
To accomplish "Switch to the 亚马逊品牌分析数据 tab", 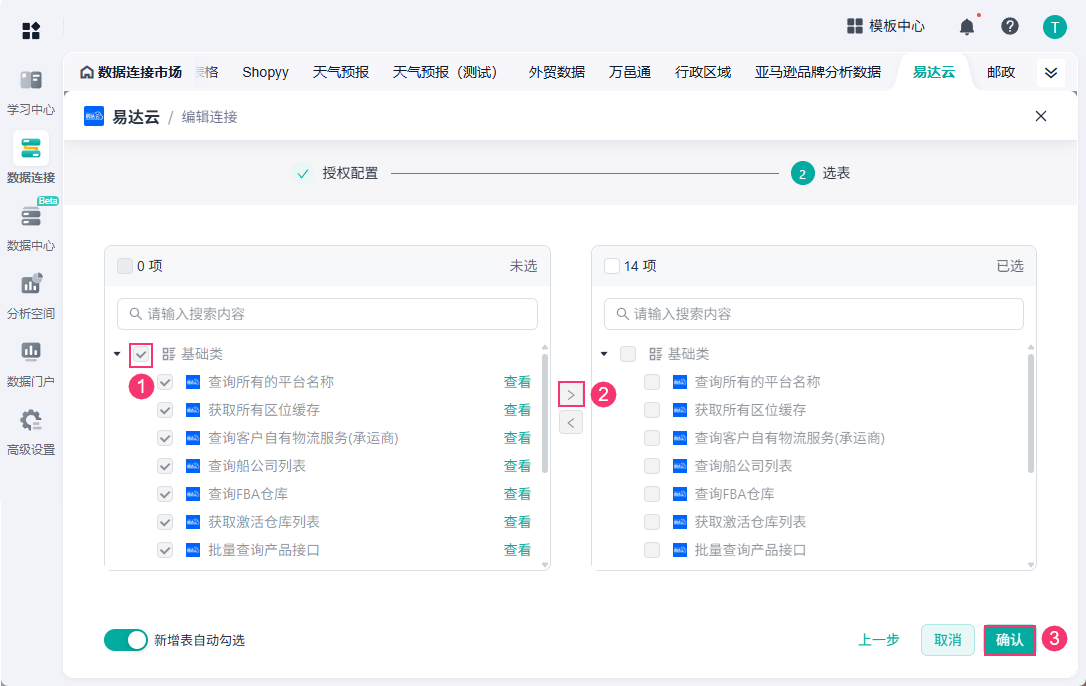I will [x=818, y=72].
